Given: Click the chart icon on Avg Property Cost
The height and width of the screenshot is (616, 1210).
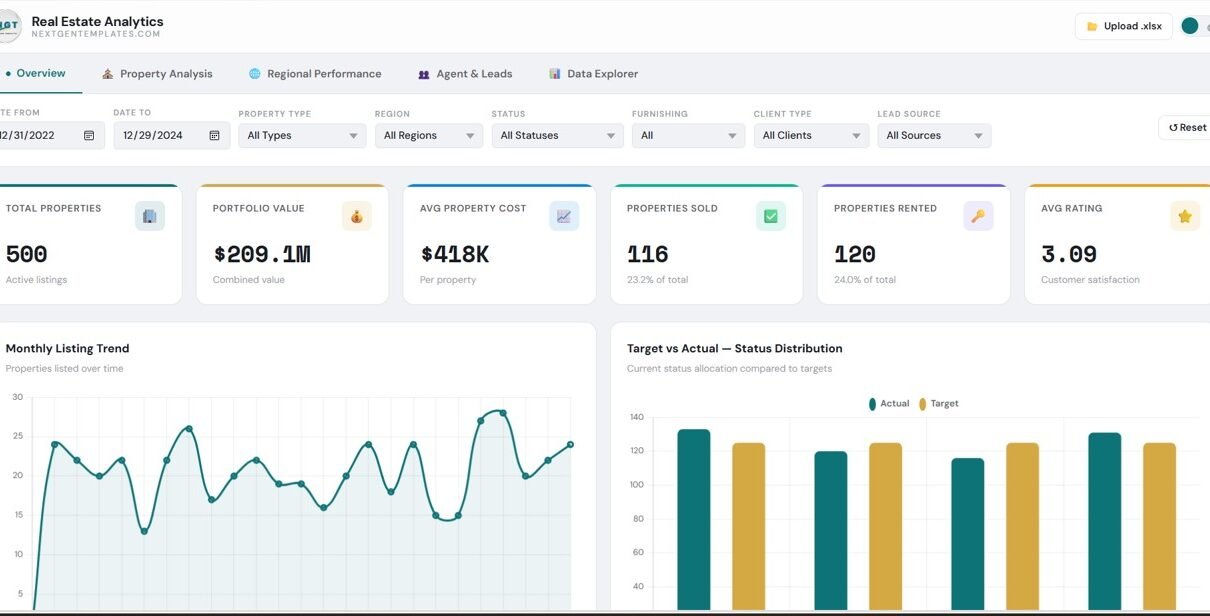Looking at the screenshot, I should click(x=564, y=216).
